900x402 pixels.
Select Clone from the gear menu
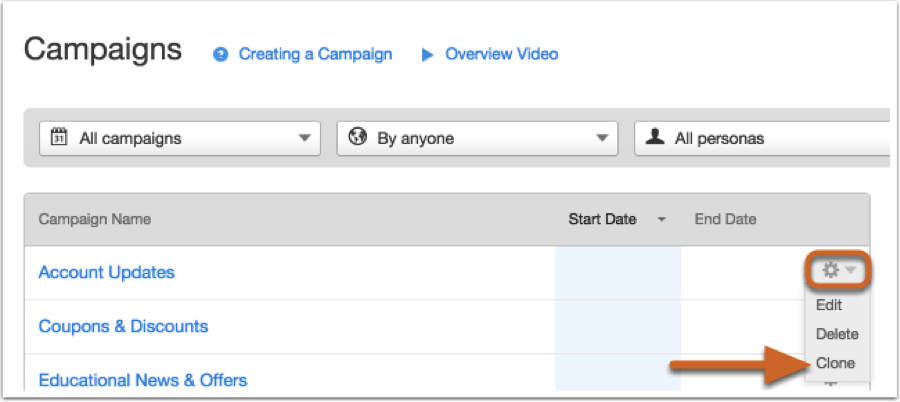point(835,363)
